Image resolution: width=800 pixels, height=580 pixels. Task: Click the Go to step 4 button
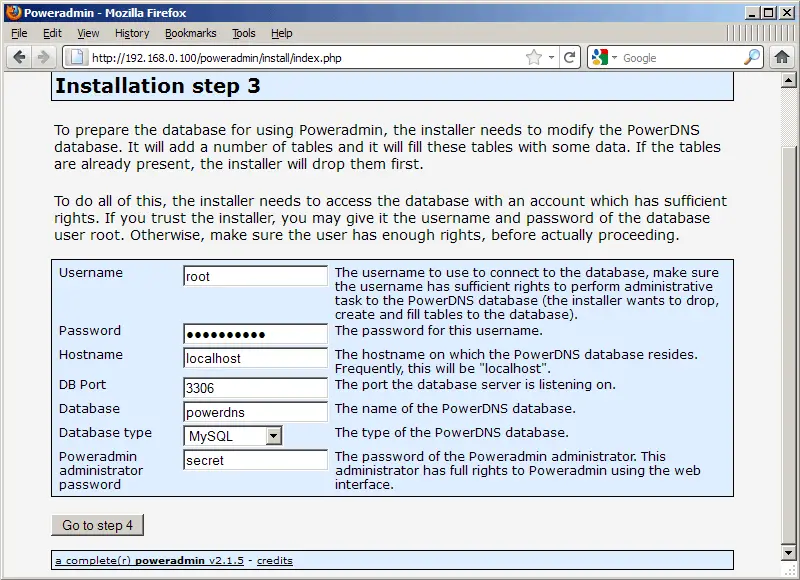tap(97, 525)
